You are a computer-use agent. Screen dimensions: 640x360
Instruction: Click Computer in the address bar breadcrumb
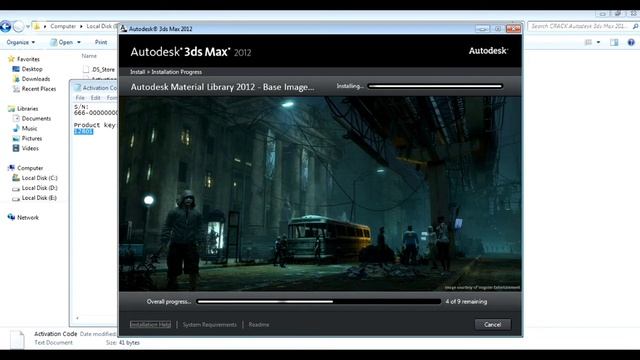point(63,26)
